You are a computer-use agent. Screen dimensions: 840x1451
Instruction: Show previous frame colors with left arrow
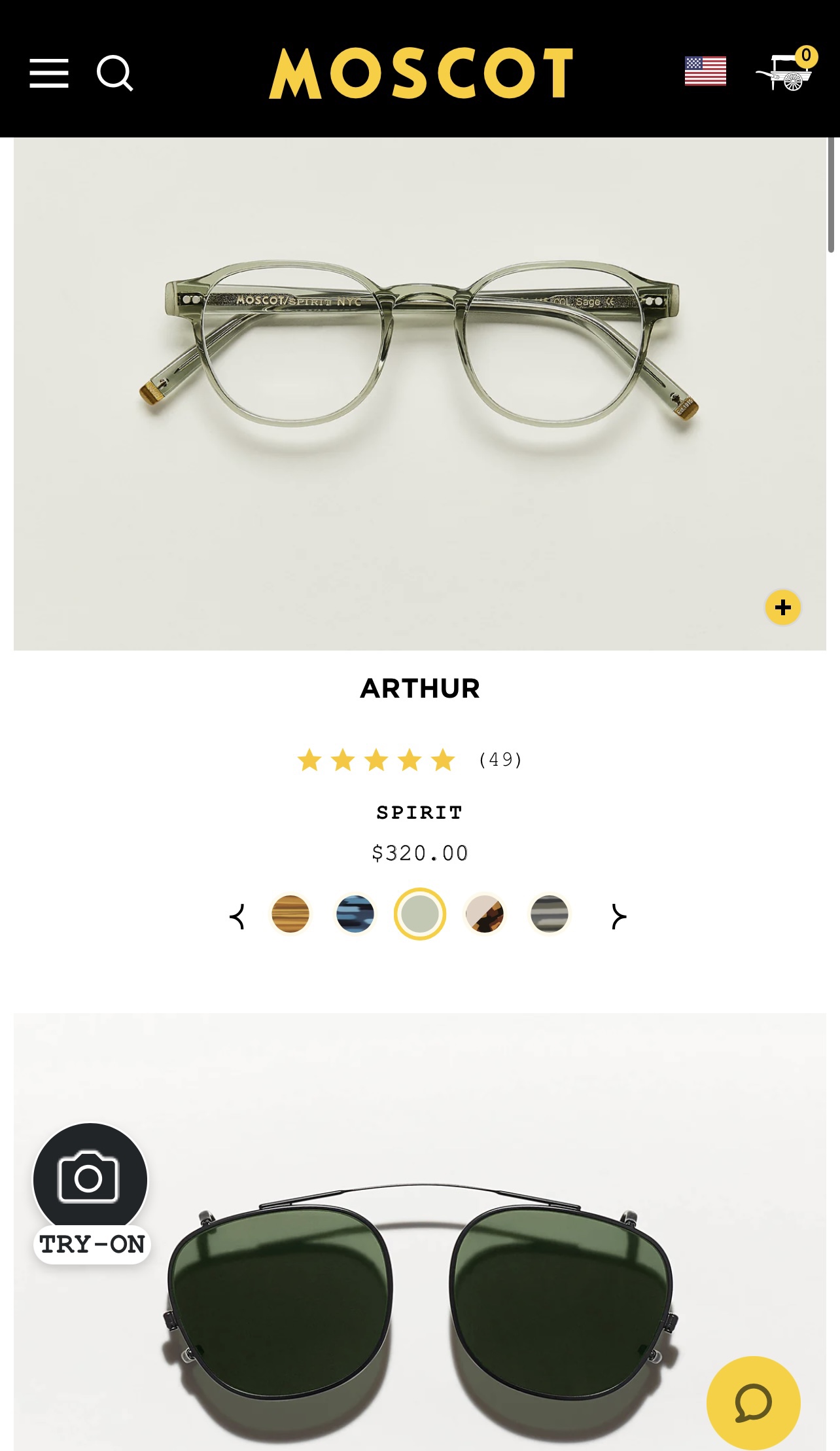(237, 916)
